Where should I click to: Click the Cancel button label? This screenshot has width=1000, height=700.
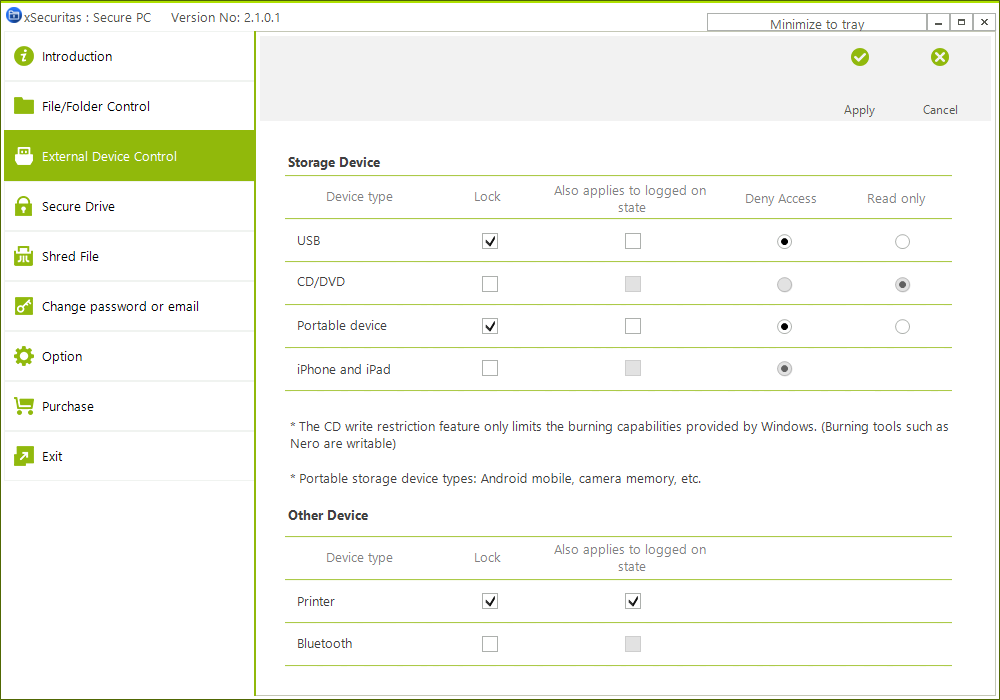[940, 110]
